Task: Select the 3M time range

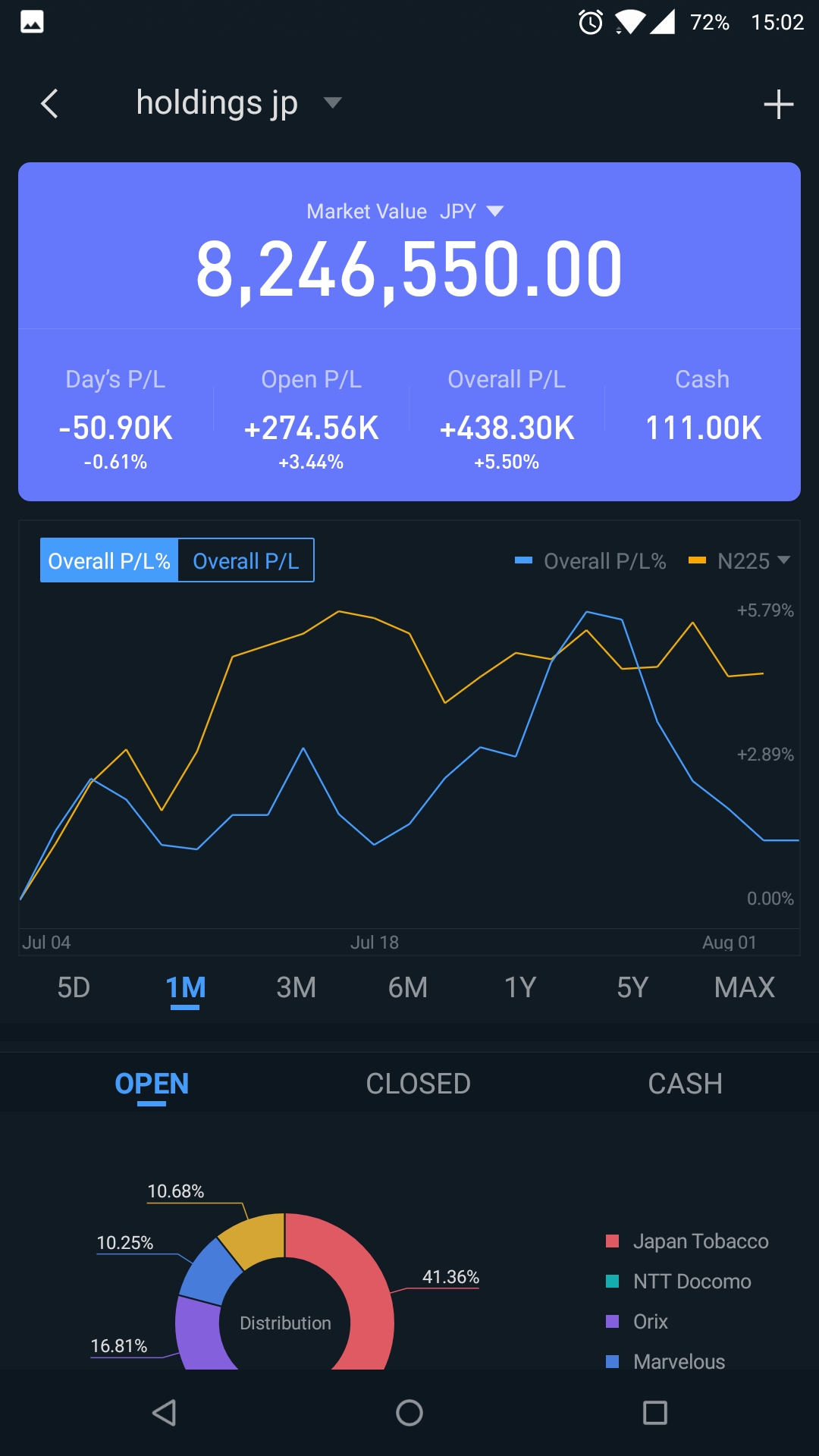Action: click(296, 987)
